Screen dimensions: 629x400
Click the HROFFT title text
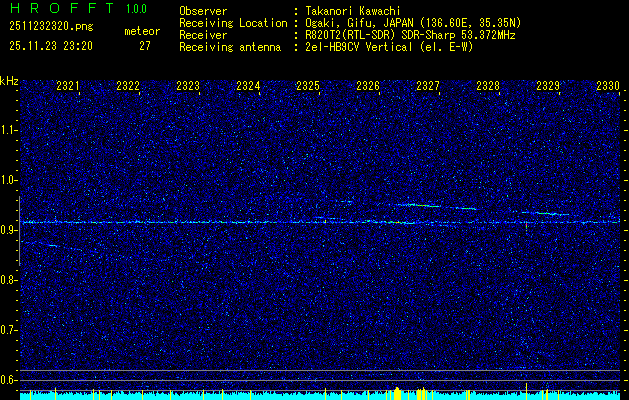(x=62, y=8)
